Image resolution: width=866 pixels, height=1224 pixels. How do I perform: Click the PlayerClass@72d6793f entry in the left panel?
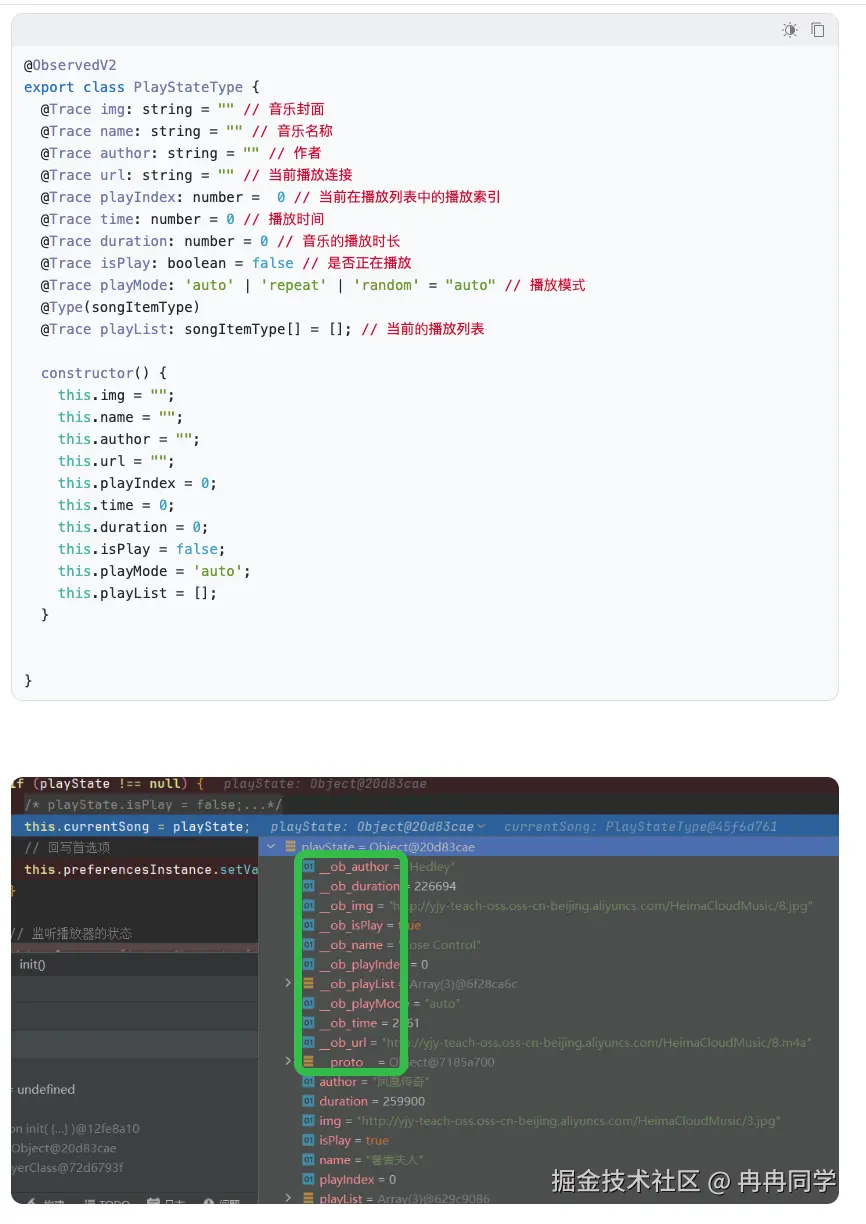68,1167
